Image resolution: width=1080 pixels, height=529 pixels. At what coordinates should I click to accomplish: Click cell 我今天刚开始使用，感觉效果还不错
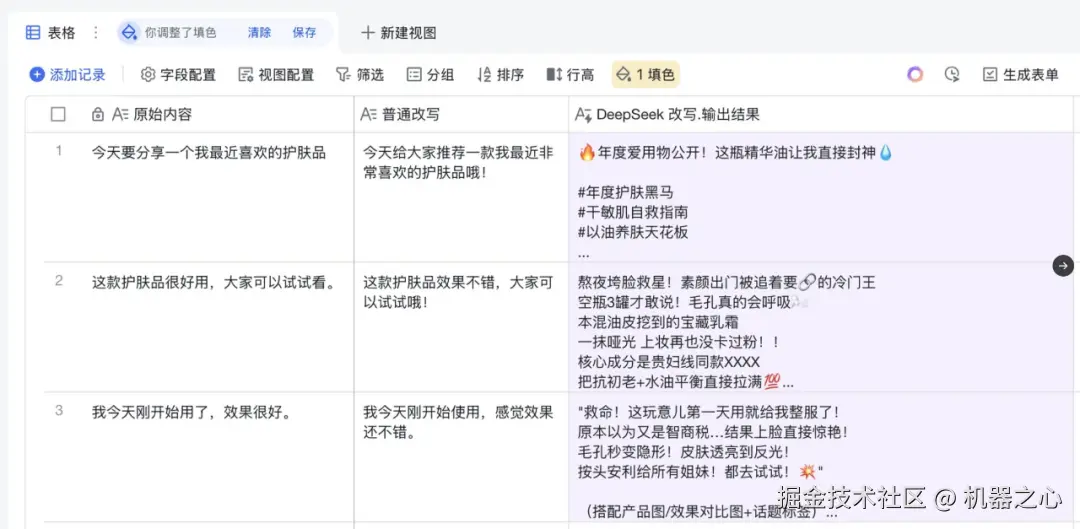(461, 457)
